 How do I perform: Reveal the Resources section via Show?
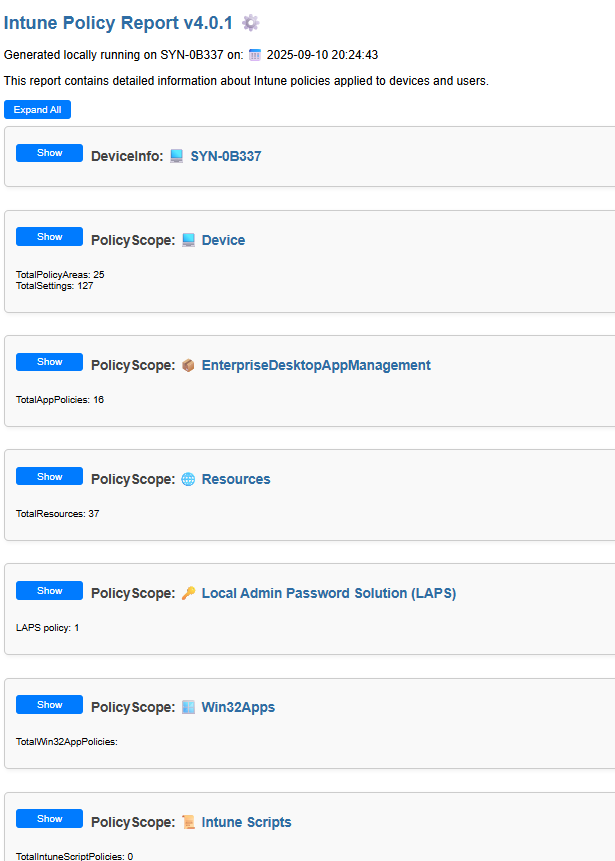click(x=49, y=477)
